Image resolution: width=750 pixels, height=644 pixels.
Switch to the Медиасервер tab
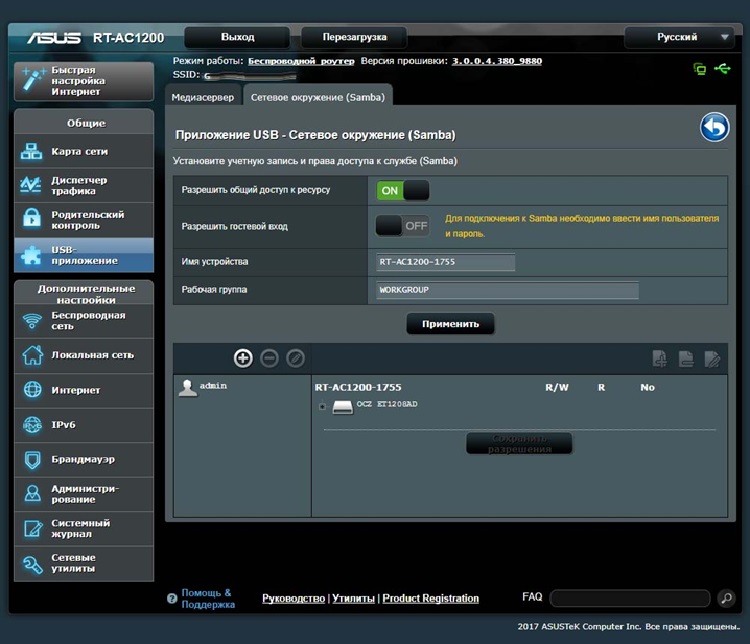(x=203, y=97)
